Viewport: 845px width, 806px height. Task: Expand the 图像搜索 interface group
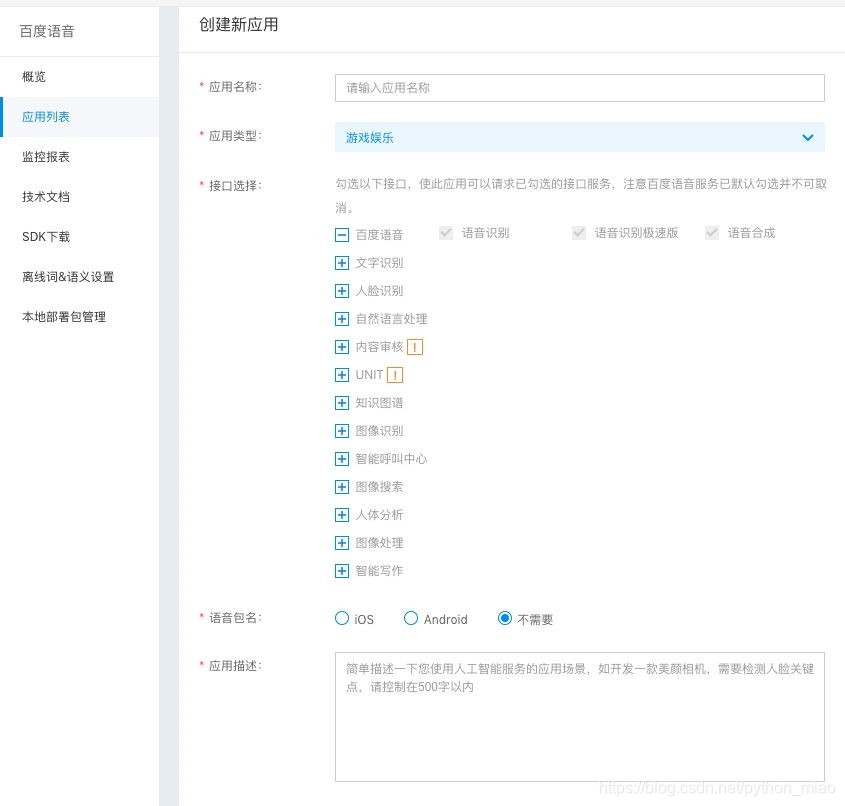[x=342, y=487]
